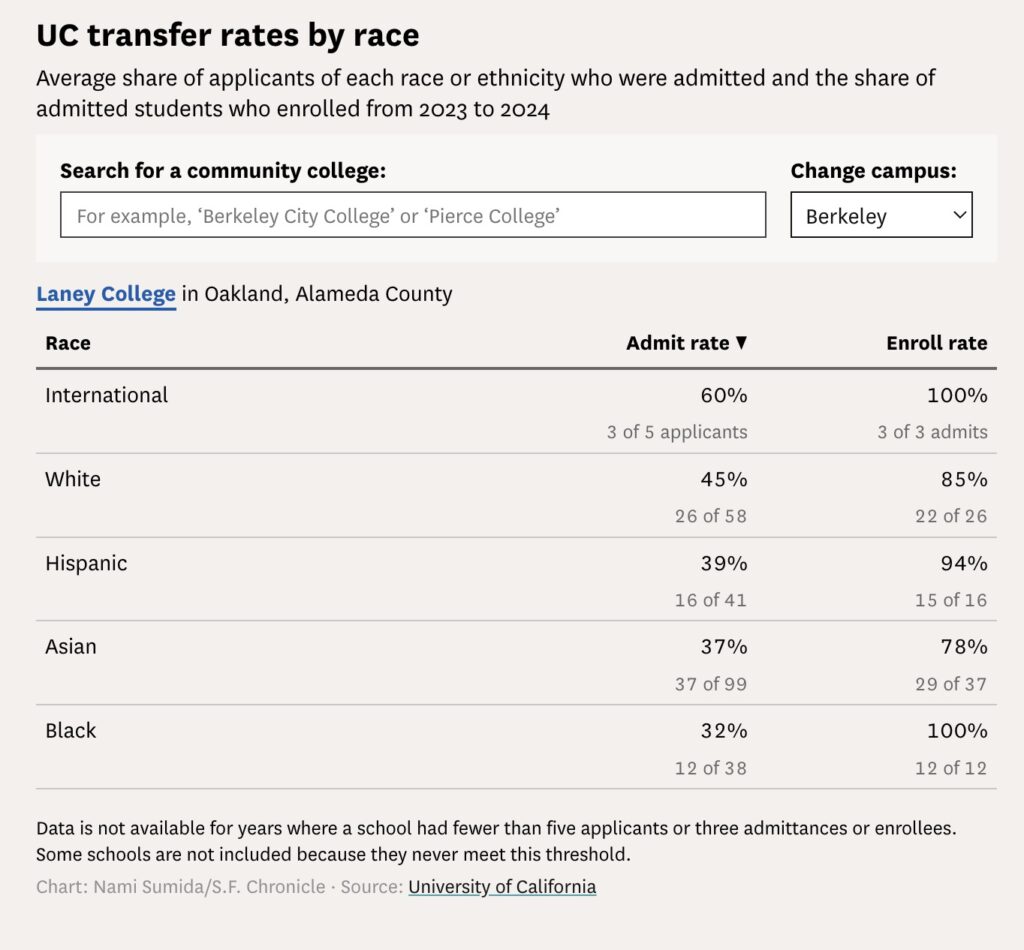Click the community college search field

413,215
